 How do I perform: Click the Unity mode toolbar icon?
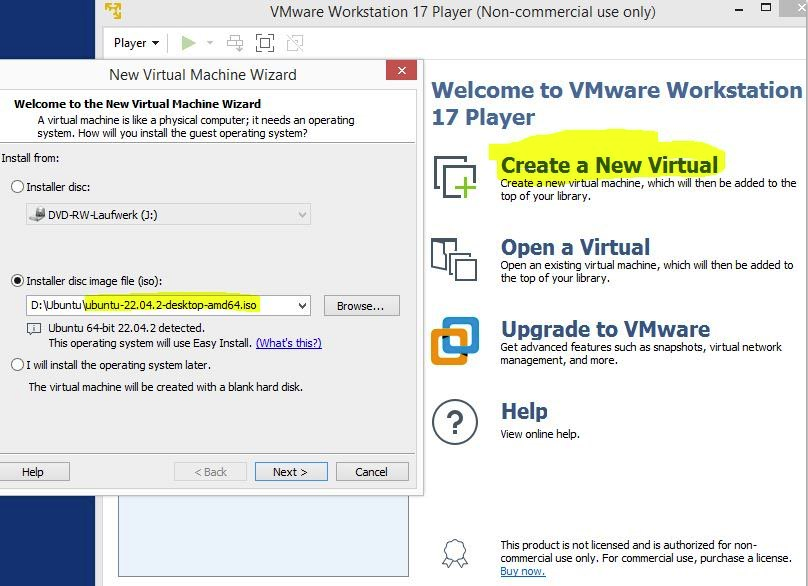click(x=295, y=43)
